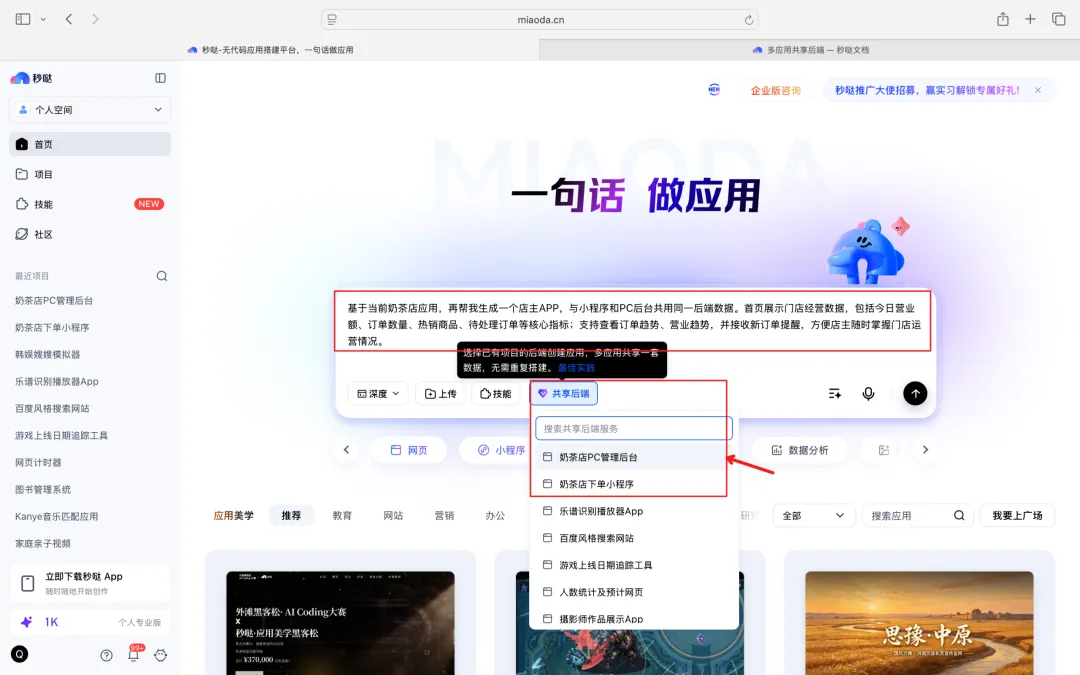The width and height of the screenshot is (1080, 675).
Task: Click the prompt optimize sparkle-list icon
Action: (x=835, y=393)
